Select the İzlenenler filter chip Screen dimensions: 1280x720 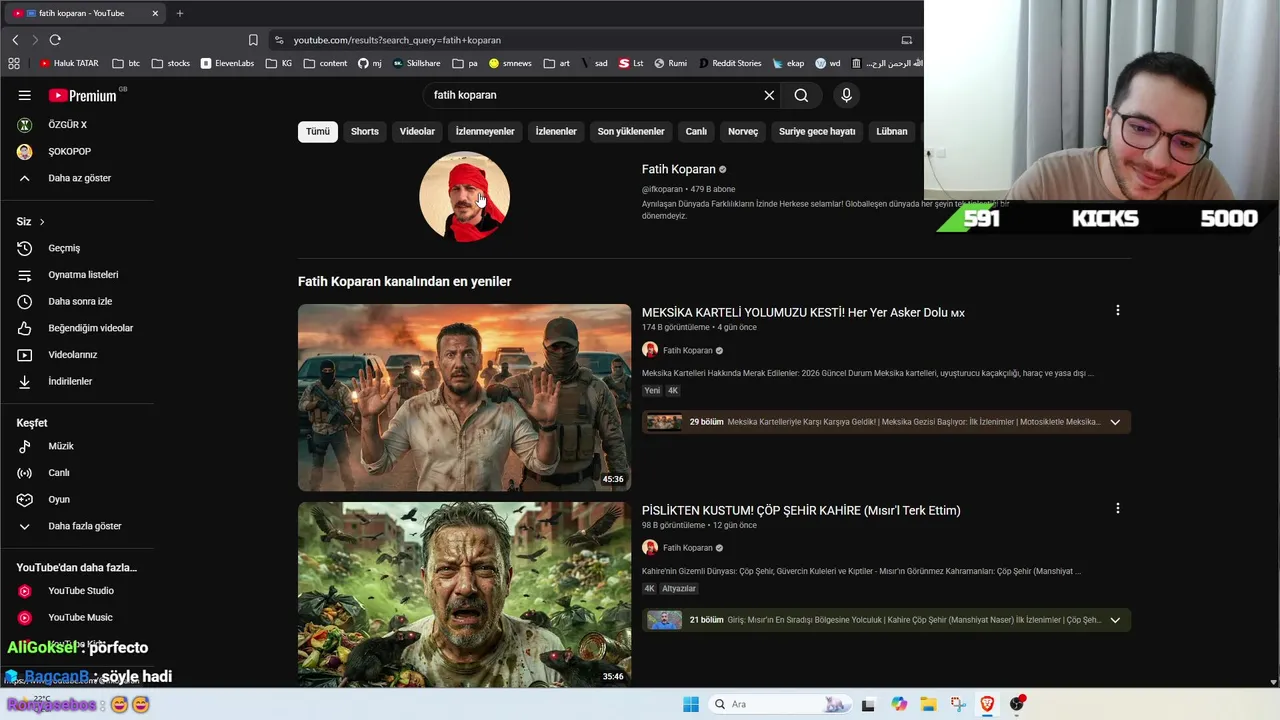(x=556, y=131)
